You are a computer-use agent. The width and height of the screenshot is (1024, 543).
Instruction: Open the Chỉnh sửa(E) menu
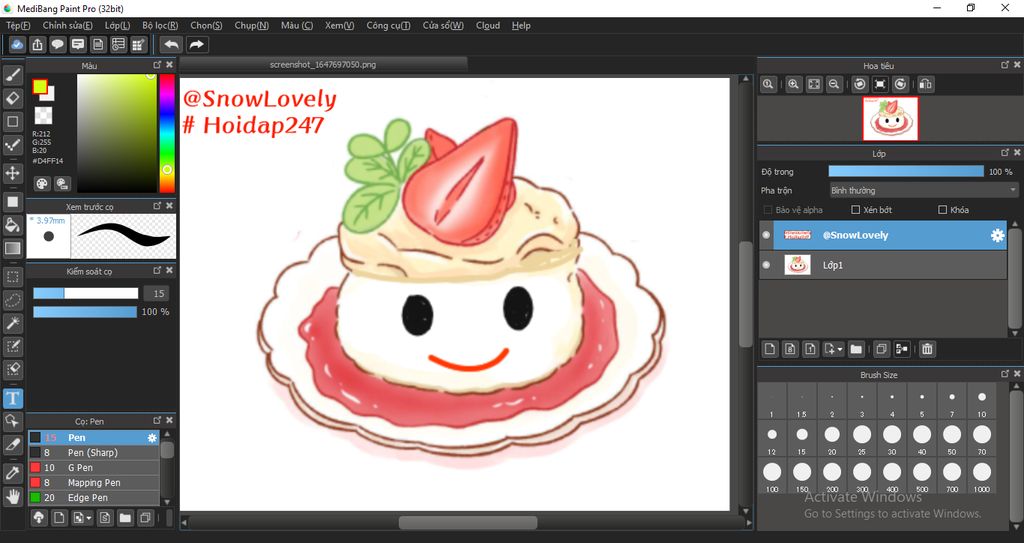(67, 25)
